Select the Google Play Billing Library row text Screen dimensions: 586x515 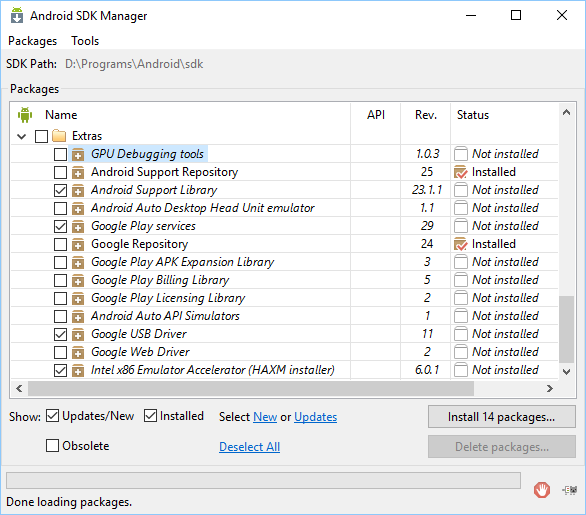pos(160,280)
